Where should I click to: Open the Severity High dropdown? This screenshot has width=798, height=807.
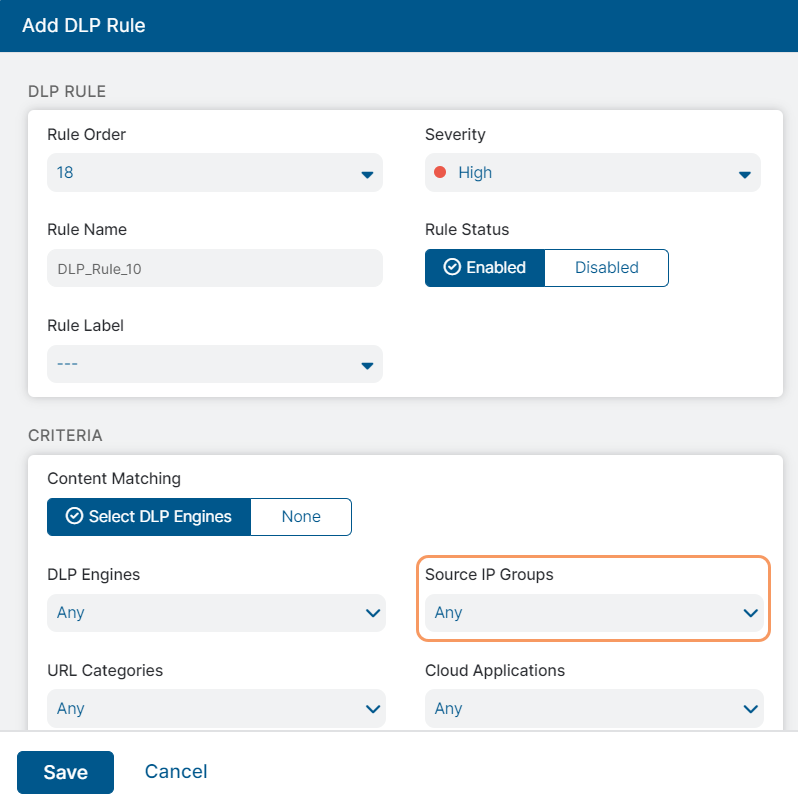(592, 172)
